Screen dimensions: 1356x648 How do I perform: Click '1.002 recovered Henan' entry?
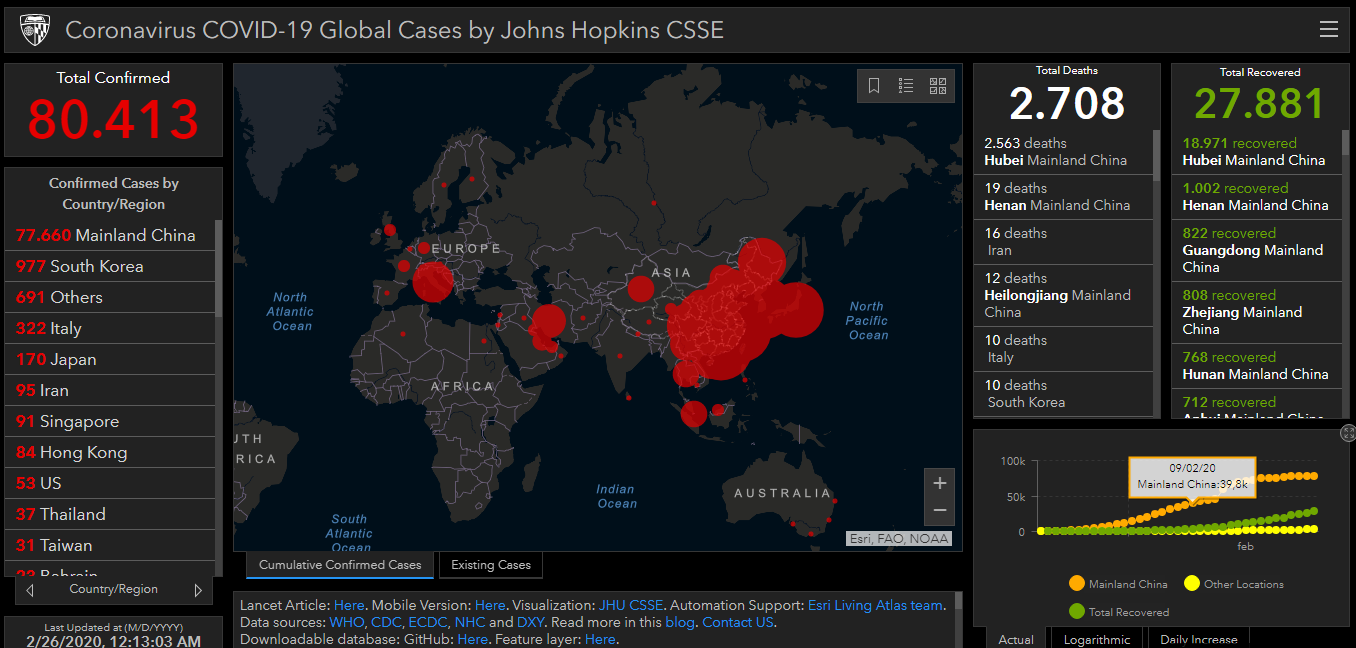tap(1256, 197)
